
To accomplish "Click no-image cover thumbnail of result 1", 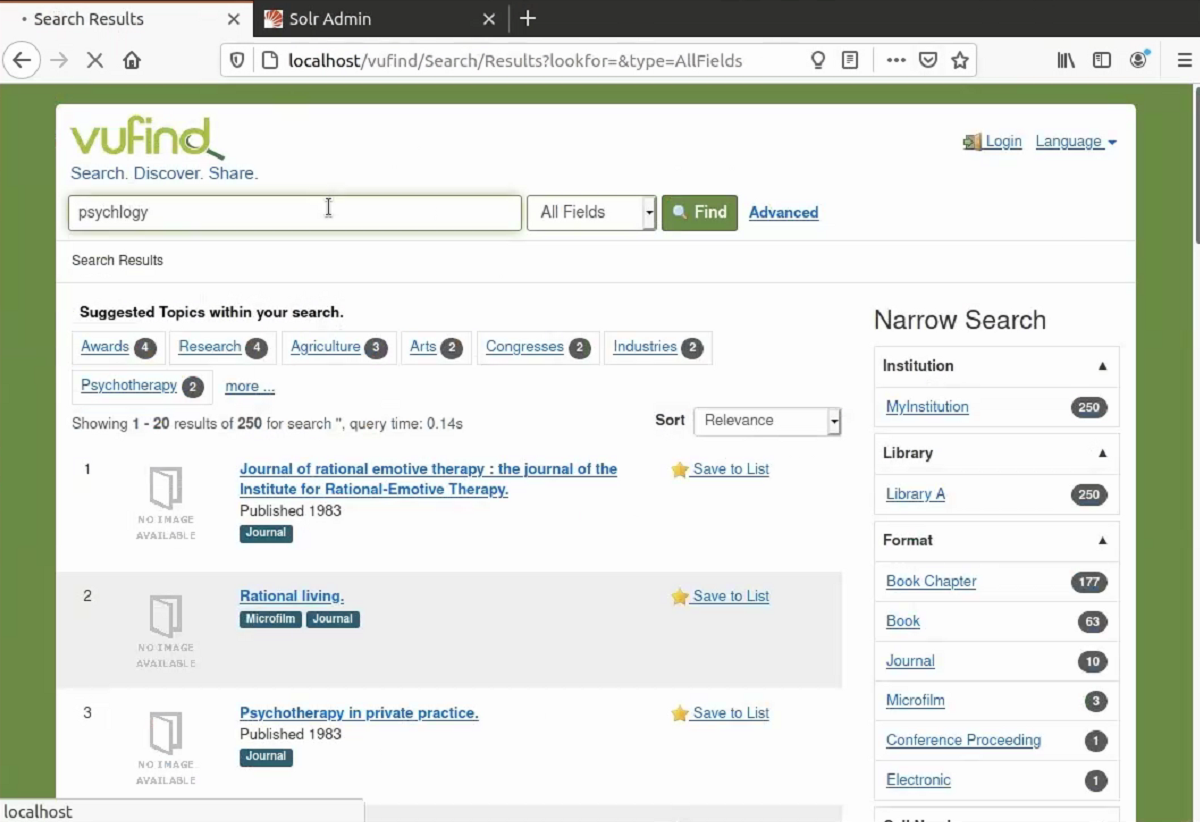I will pyautogui.click(x=166, y=503).
